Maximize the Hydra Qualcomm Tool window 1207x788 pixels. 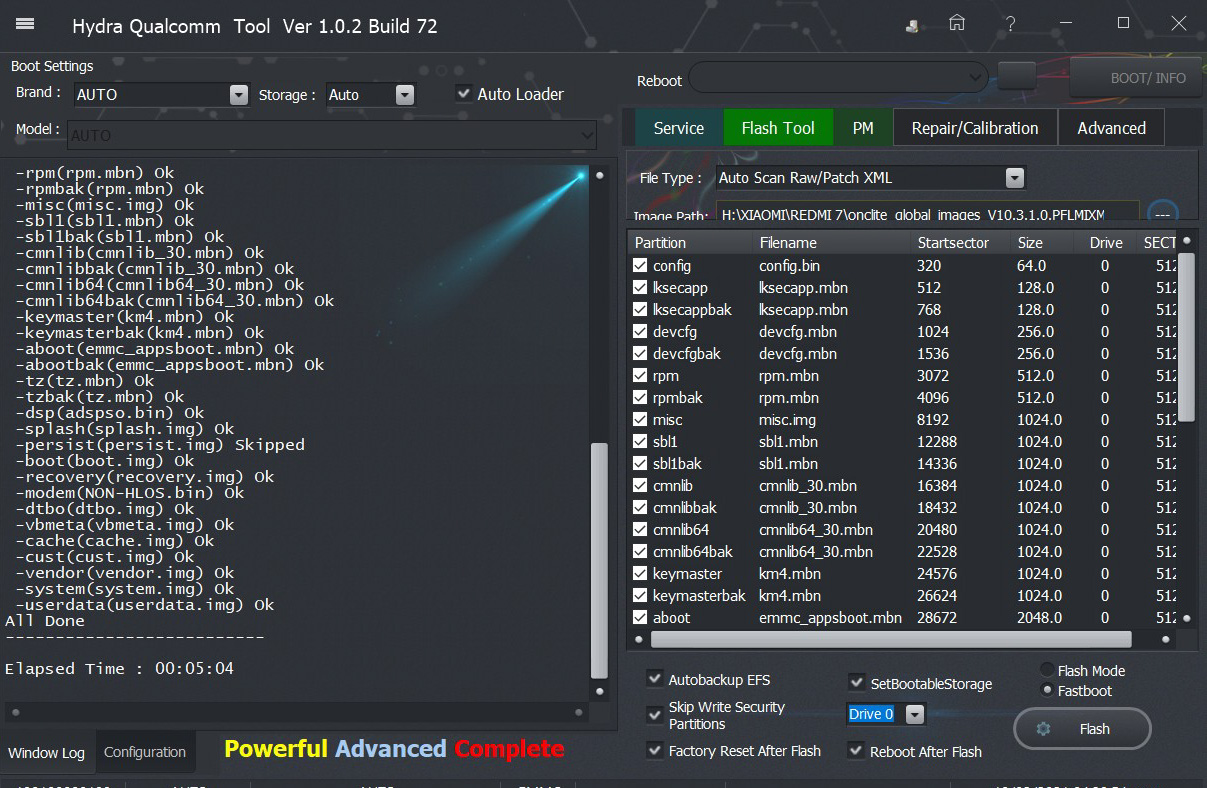[x=1124, y=23]
